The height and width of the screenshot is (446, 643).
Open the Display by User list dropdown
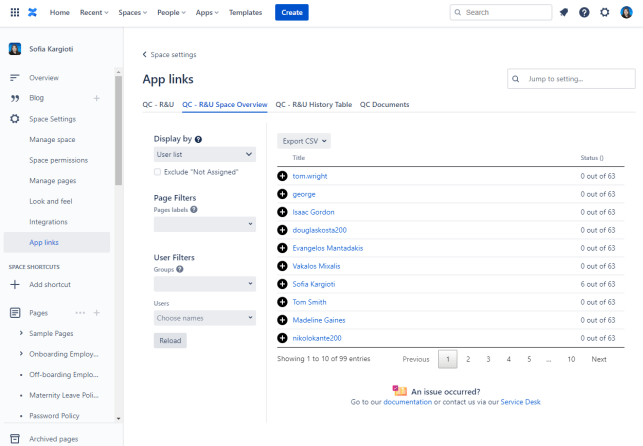(205, 155)
